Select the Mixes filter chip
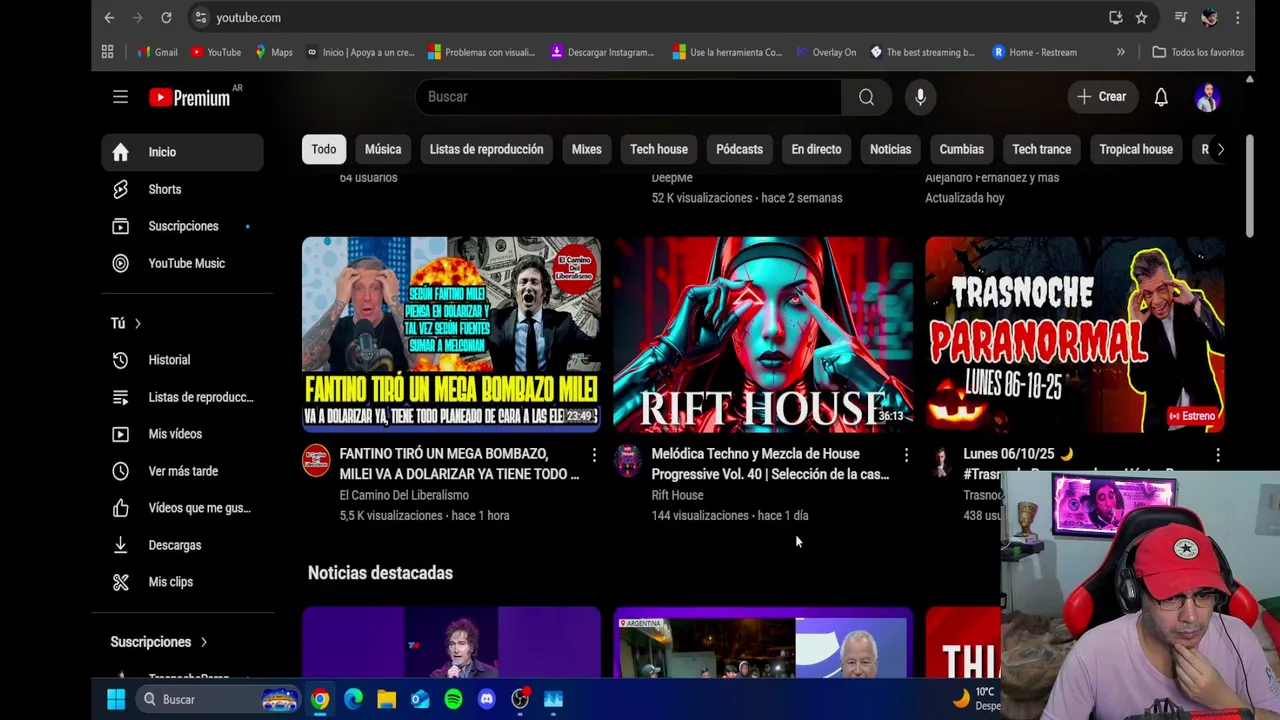Screen dimensions: 1280x720 click(587, 149)
